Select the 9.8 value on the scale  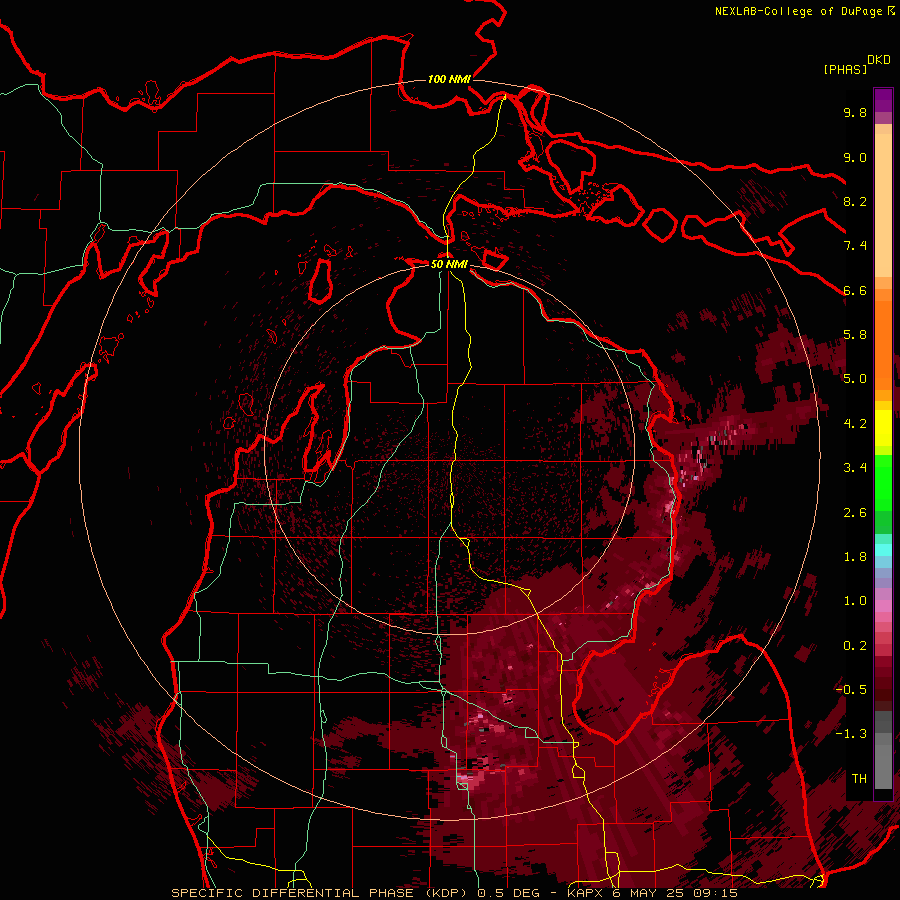point(855,112)
